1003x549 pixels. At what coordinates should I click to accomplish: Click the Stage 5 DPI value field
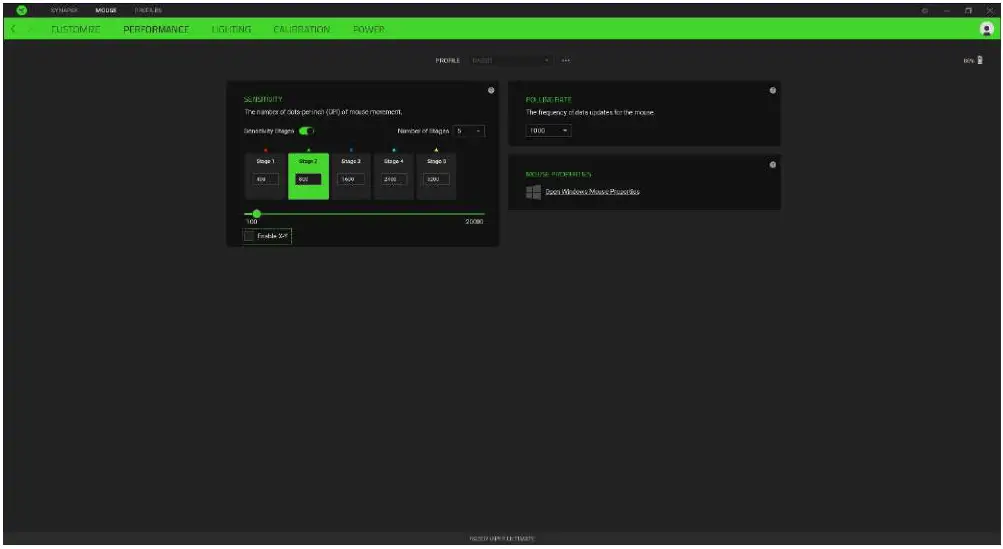pos(436,179)
